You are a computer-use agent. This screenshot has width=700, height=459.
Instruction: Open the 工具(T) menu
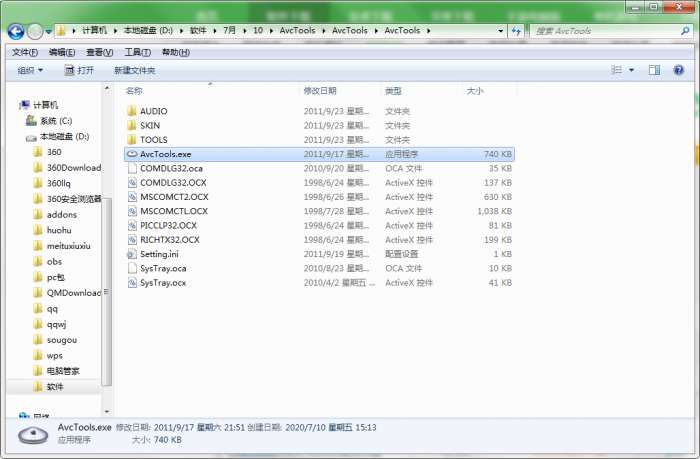137,52
